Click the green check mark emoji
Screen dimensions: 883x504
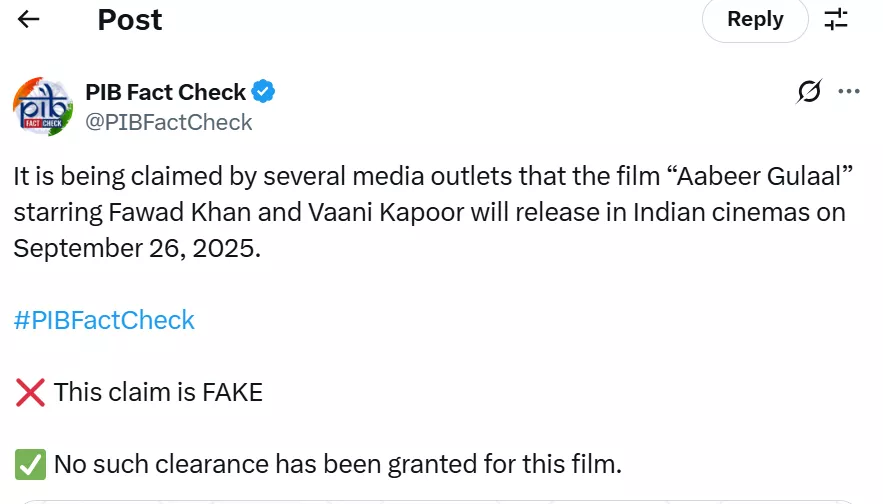[x=30, y=464]
